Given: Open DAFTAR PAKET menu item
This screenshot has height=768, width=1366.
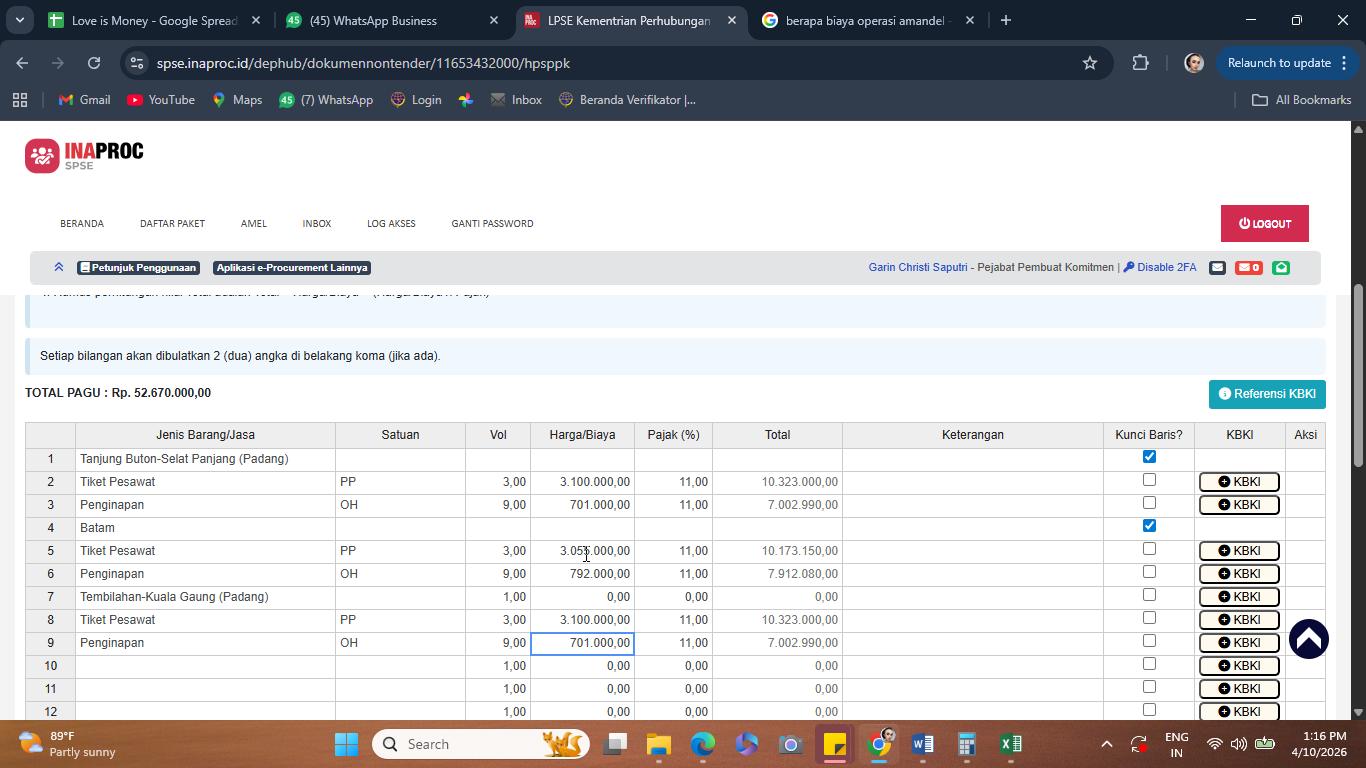Looking at the screenshot, I should tap(172, 224).
